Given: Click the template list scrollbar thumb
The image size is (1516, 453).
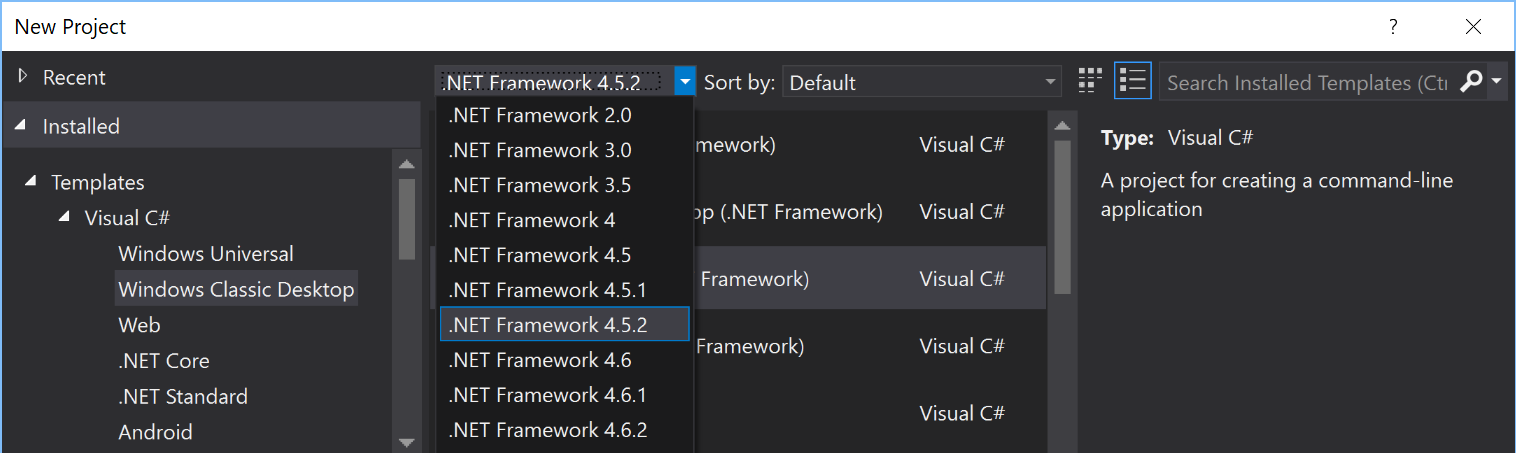Looking at the screenshot, I should tap(1062, 216).
